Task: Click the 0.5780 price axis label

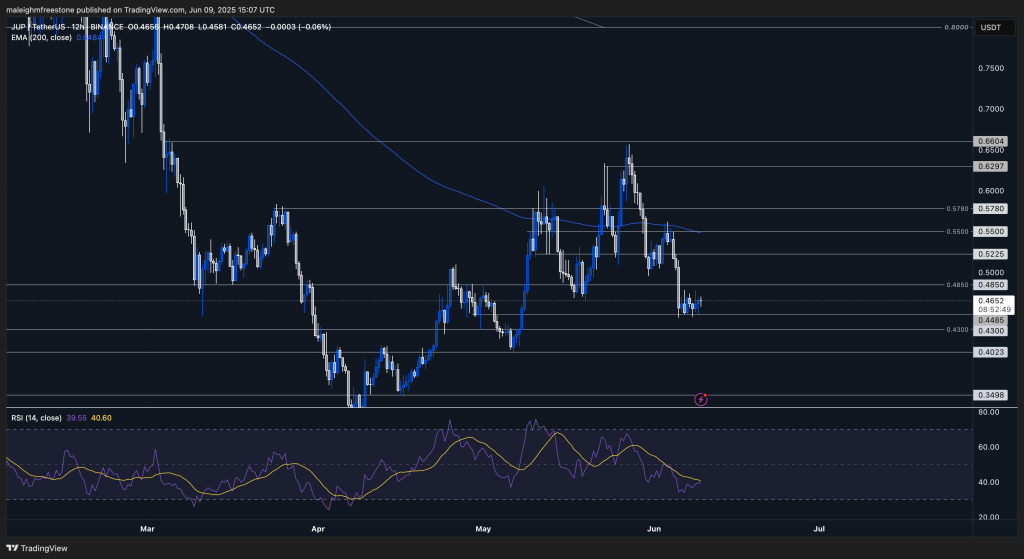Action: (x=988, y=209)
